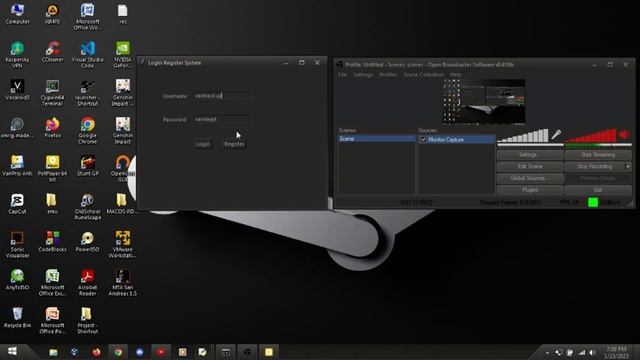Click the Exit button in OBS
The image size is (640, 360).
point(598,190)
